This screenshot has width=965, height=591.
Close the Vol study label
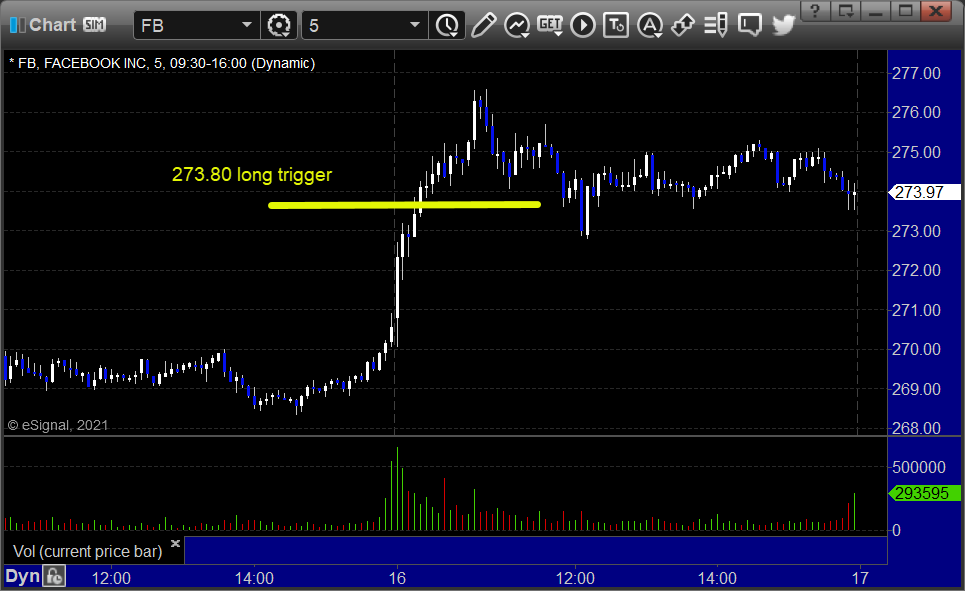pos(175,544)
